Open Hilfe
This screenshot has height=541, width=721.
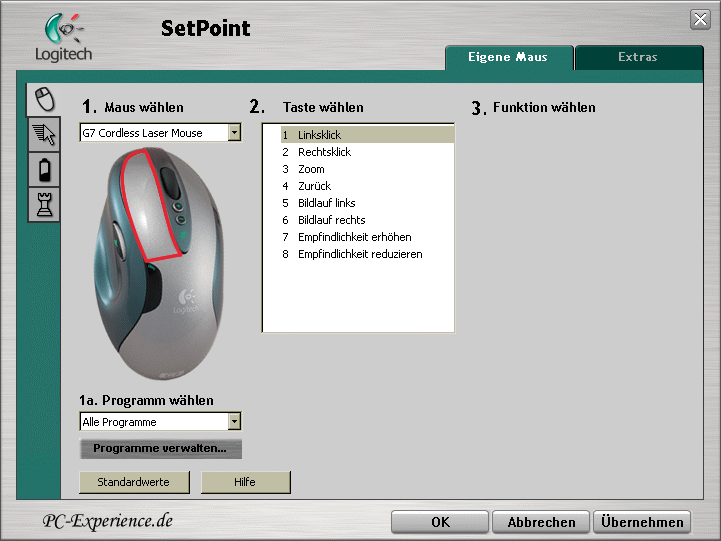(246, 482)
